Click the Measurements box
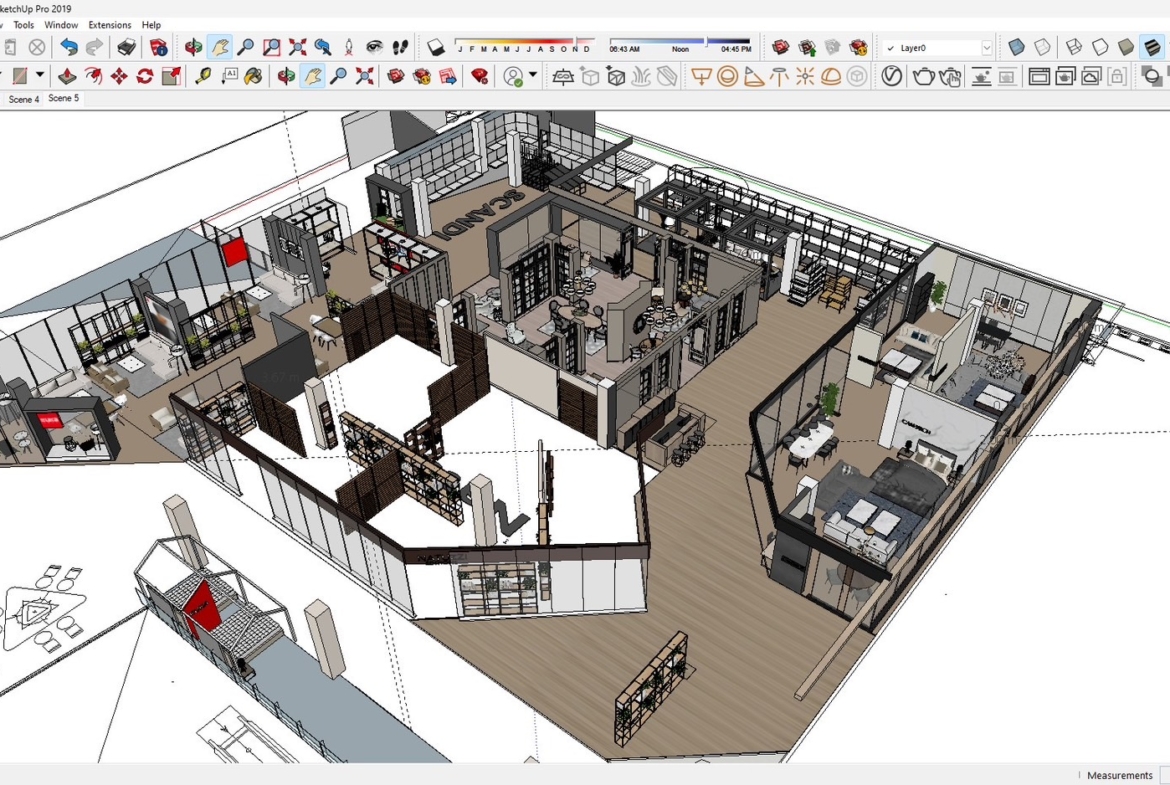 coord(1119,775)
